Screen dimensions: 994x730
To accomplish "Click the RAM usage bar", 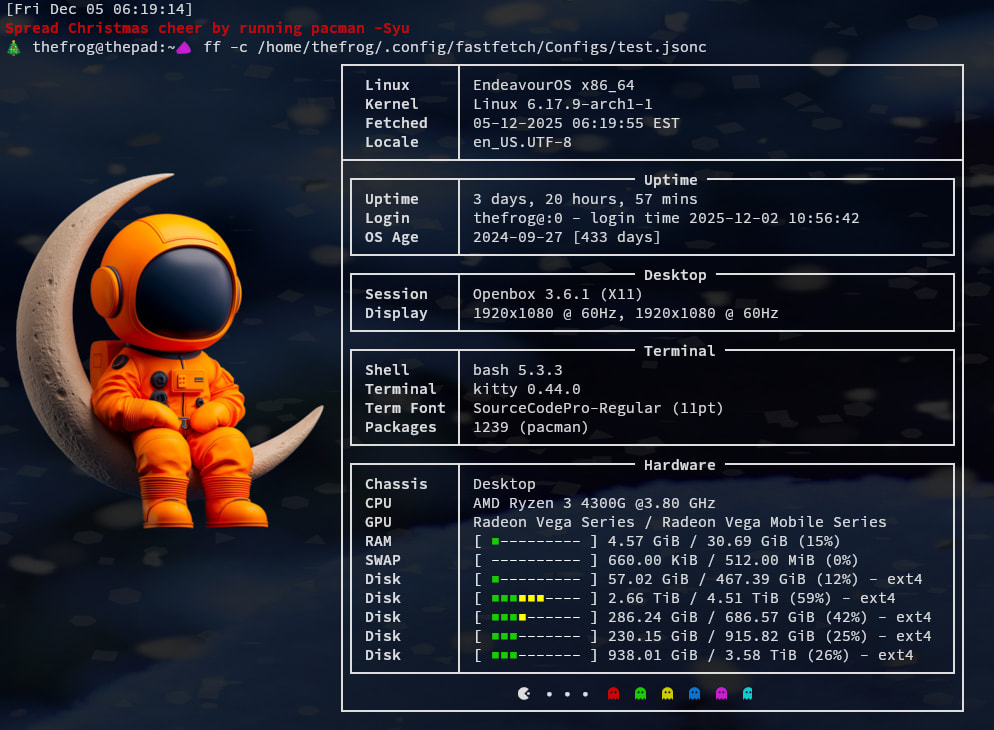I will (x=536, y=541).
